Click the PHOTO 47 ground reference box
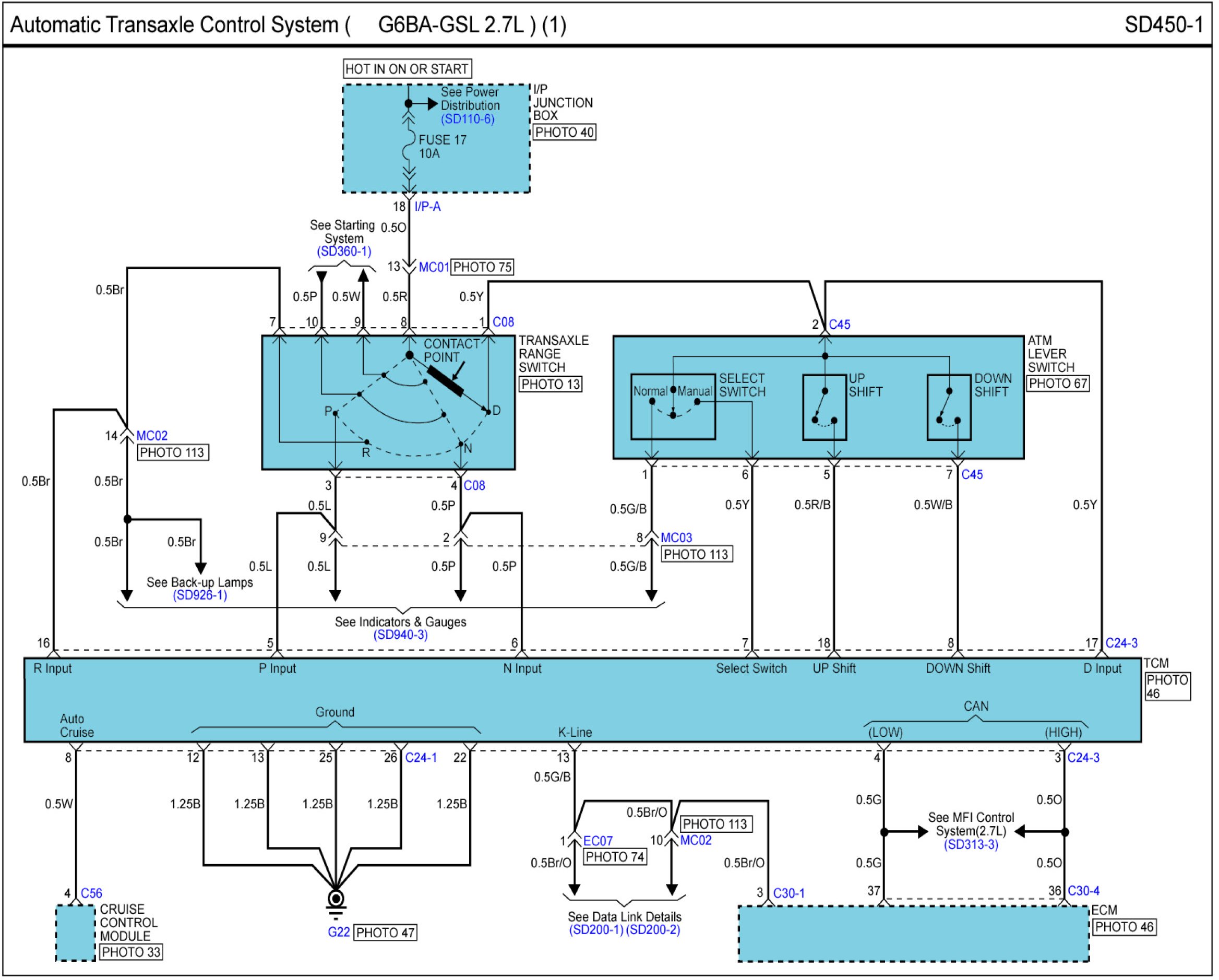Screen dimensions: 1219x980 tap(385, 933)
